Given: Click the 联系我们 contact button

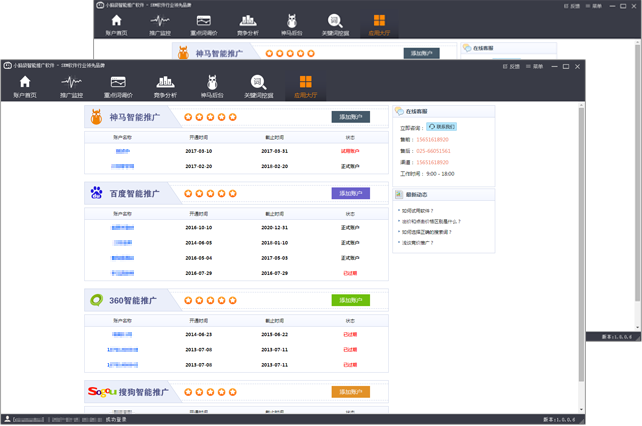Looking at the screenshot, I should pos(441,127).
